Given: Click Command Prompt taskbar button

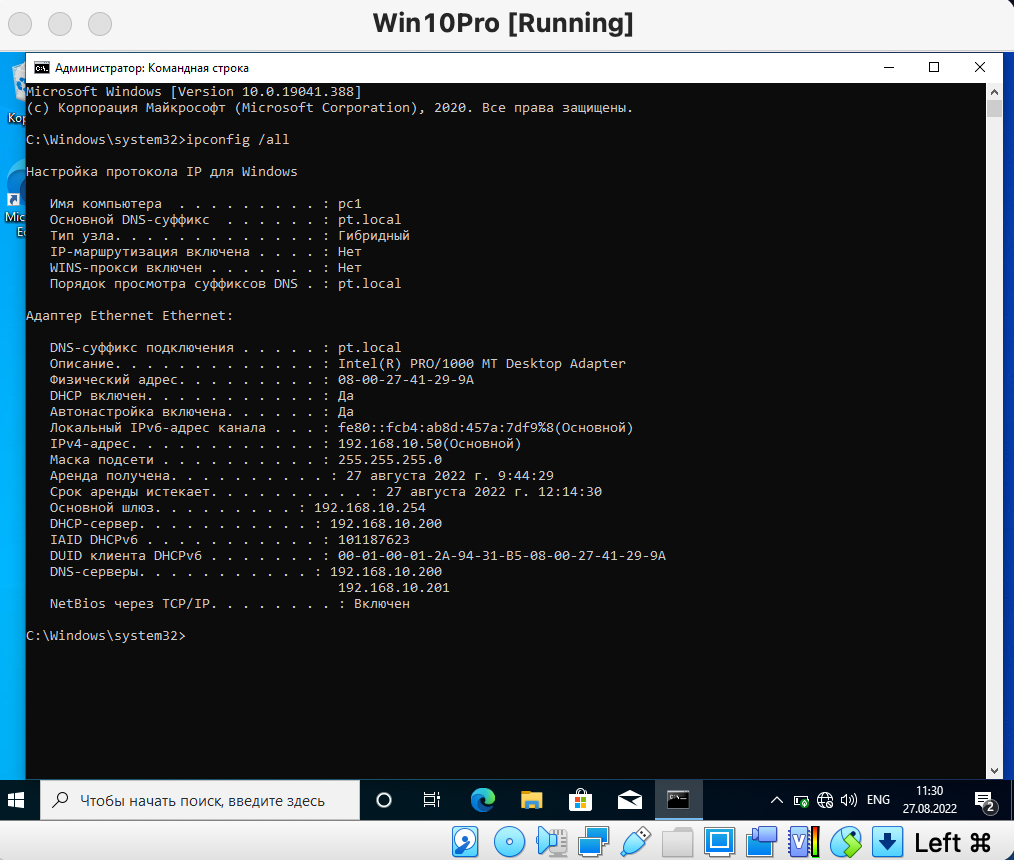Looking at the screenshot, I should tap(678, 801).
